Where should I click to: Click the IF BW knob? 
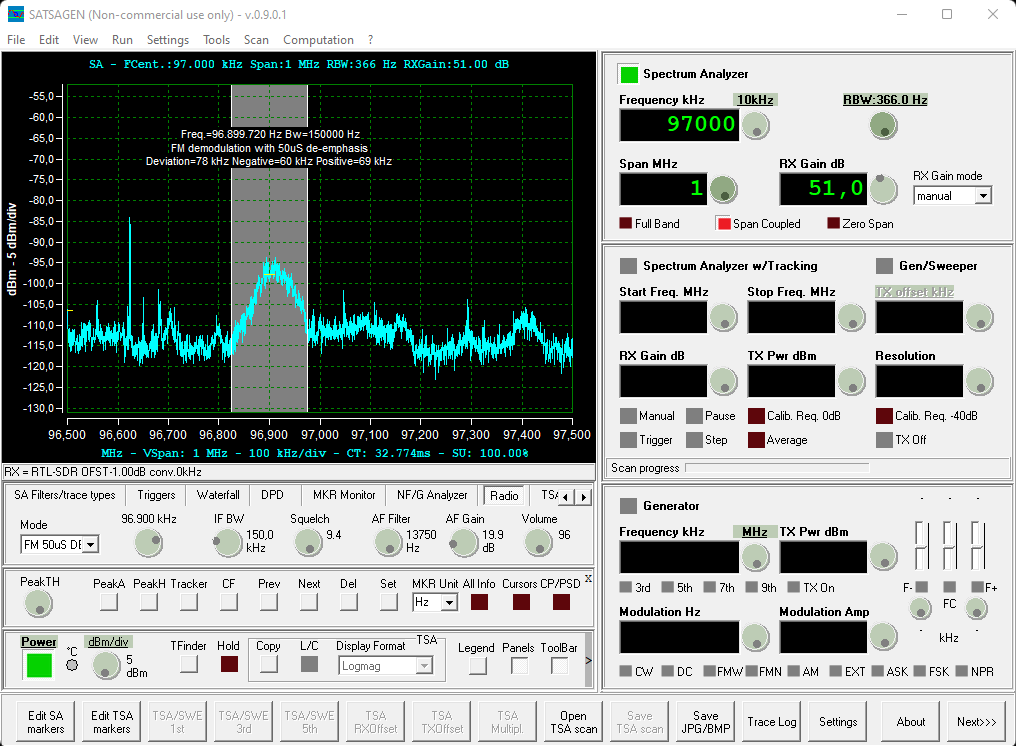click(227, 542)
